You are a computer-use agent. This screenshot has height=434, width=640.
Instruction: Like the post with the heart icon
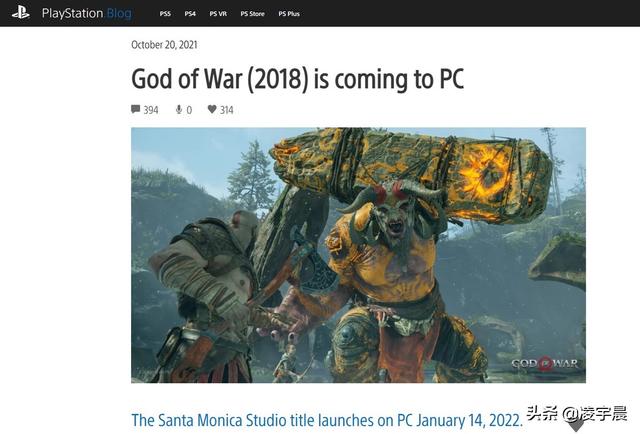212,109
